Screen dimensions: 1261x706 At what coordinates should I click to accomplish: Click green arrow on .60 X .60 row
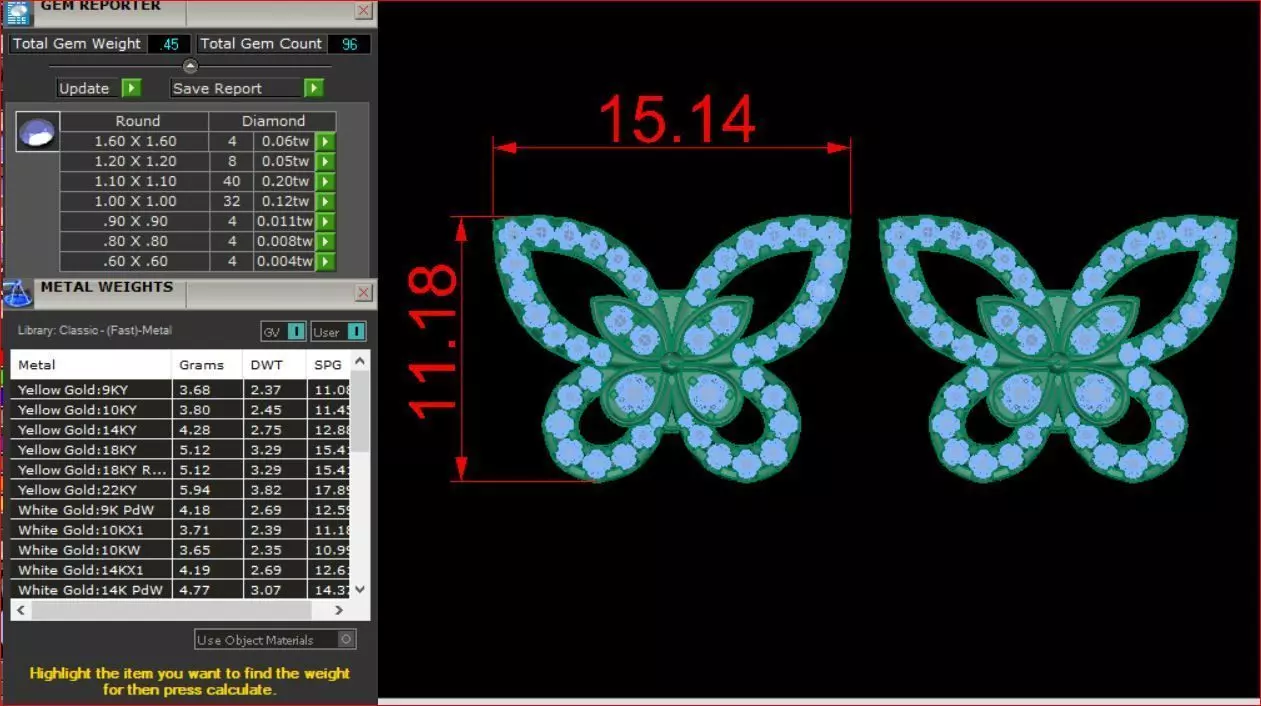point(325,261)
